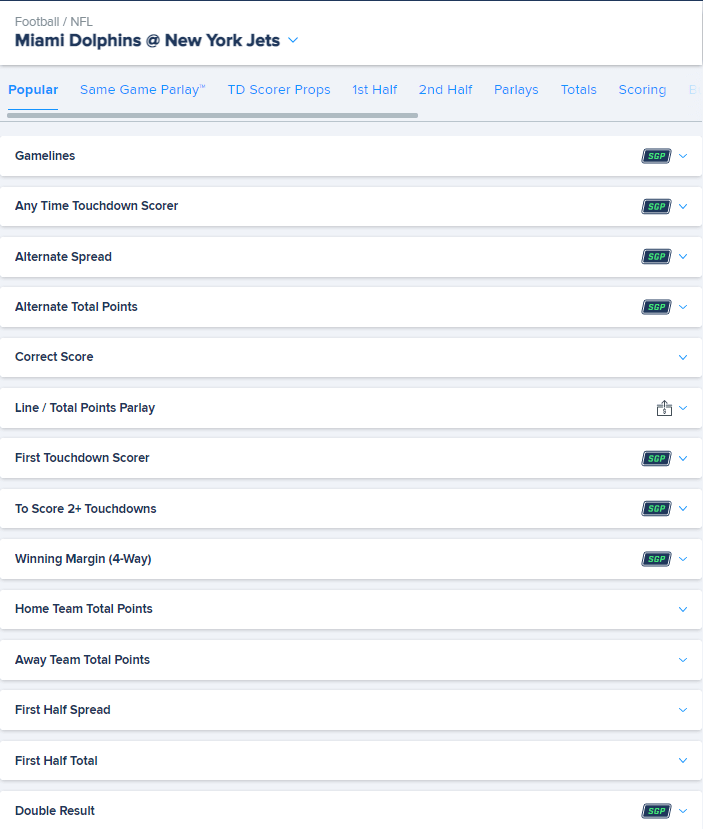Image resolution: width=703 pixels, height=829 pixels.
Task: Click the SGP badge on Gamelines row
Action: 656,156
